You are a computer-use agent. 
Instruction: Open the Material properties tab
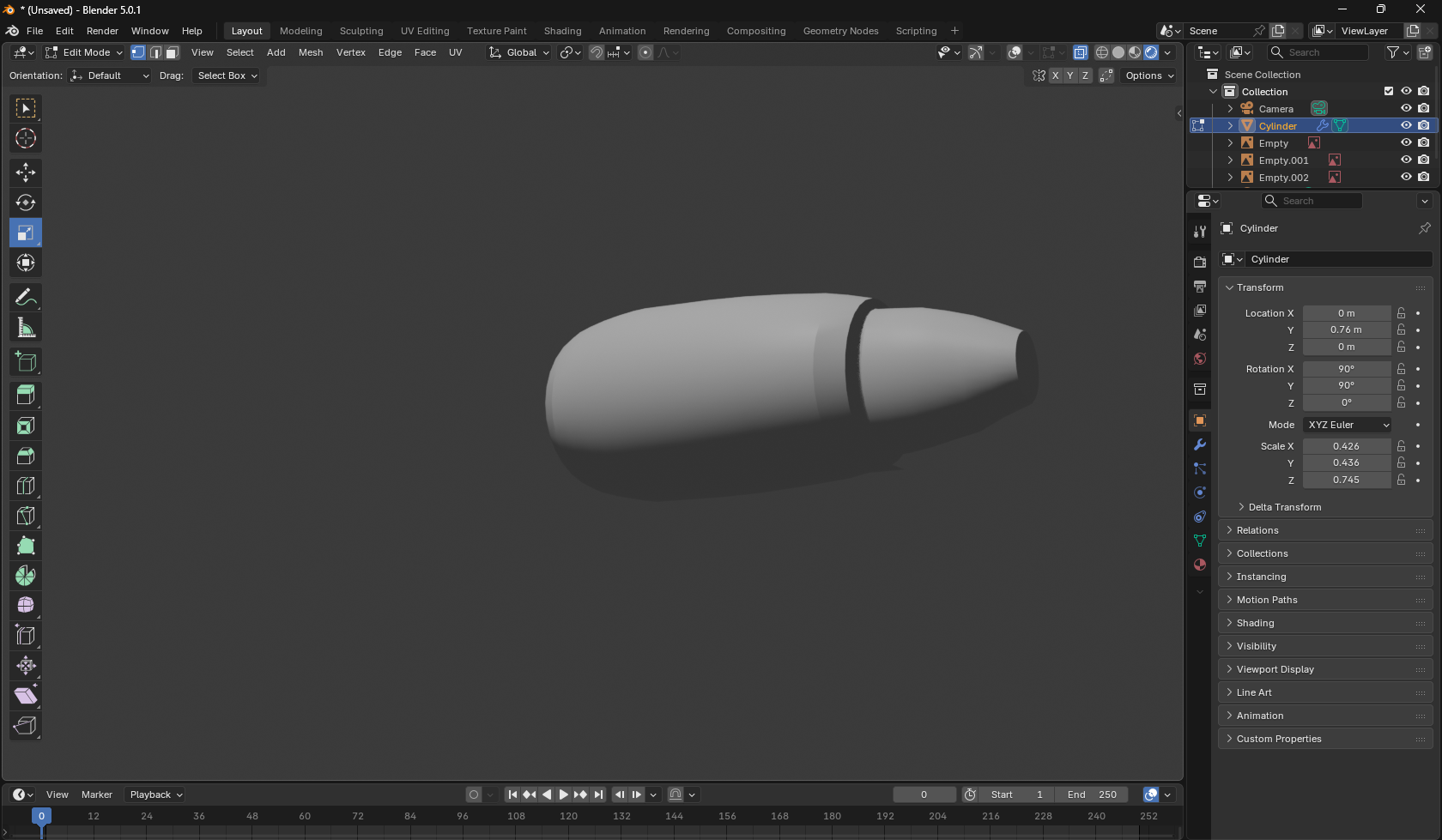tap(1200, 565)
